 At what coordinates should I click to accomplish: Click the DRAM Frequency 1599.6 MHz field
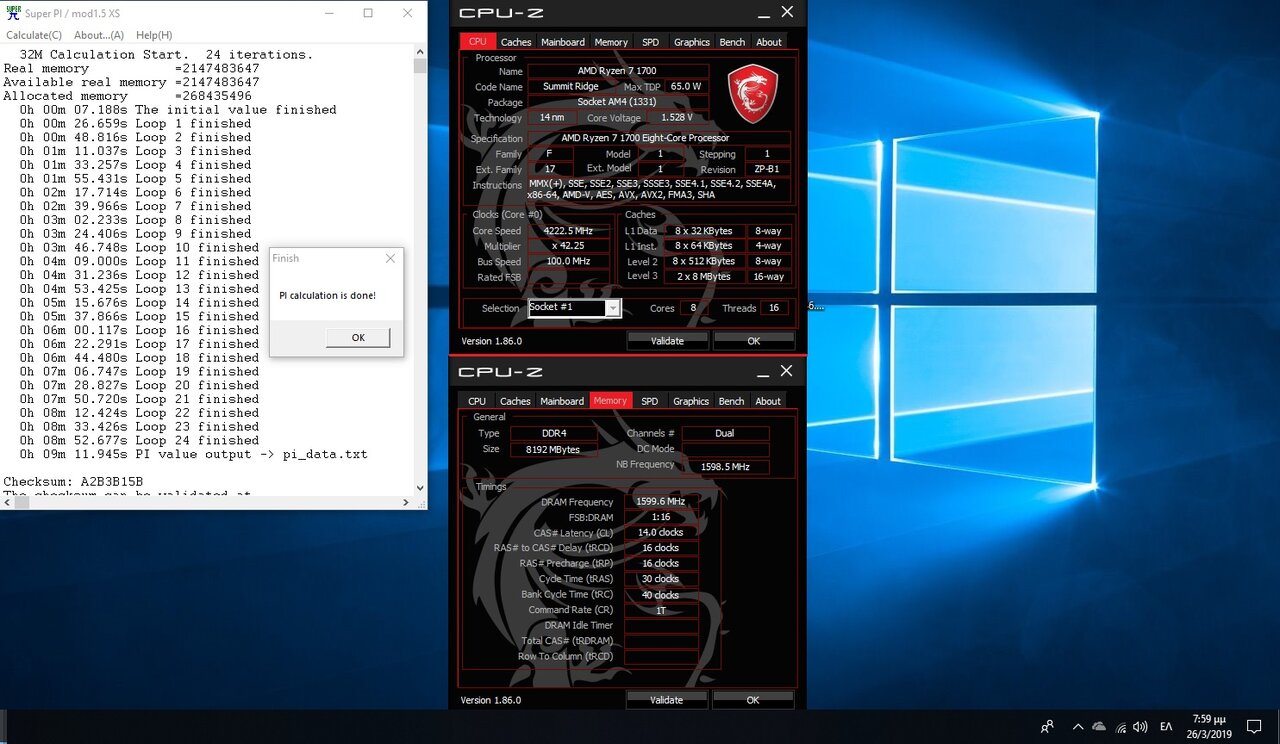(x=661, y=502)
